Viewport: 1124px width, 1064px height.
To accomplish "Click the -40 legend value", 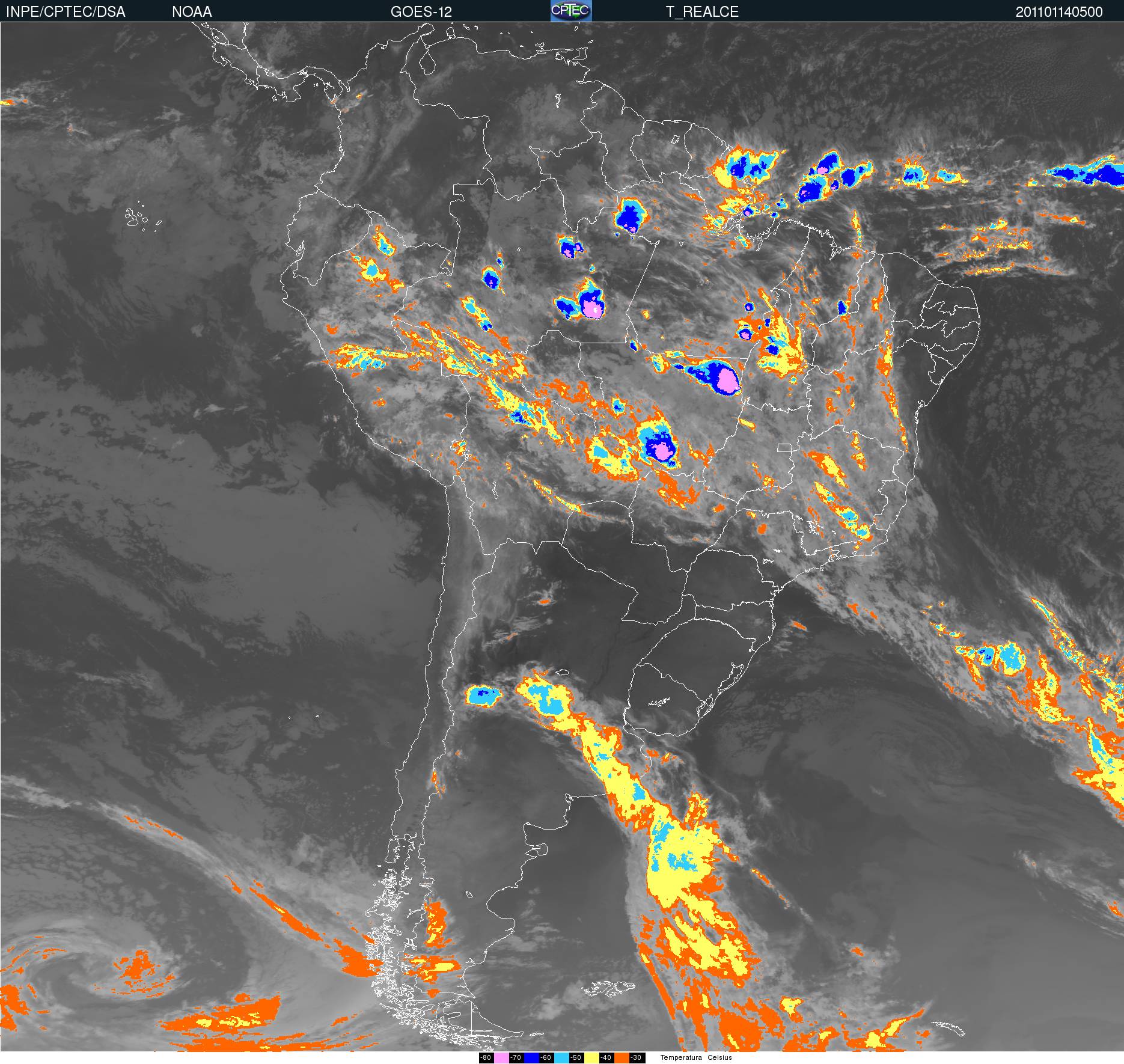I will (x=606, y=1058).
